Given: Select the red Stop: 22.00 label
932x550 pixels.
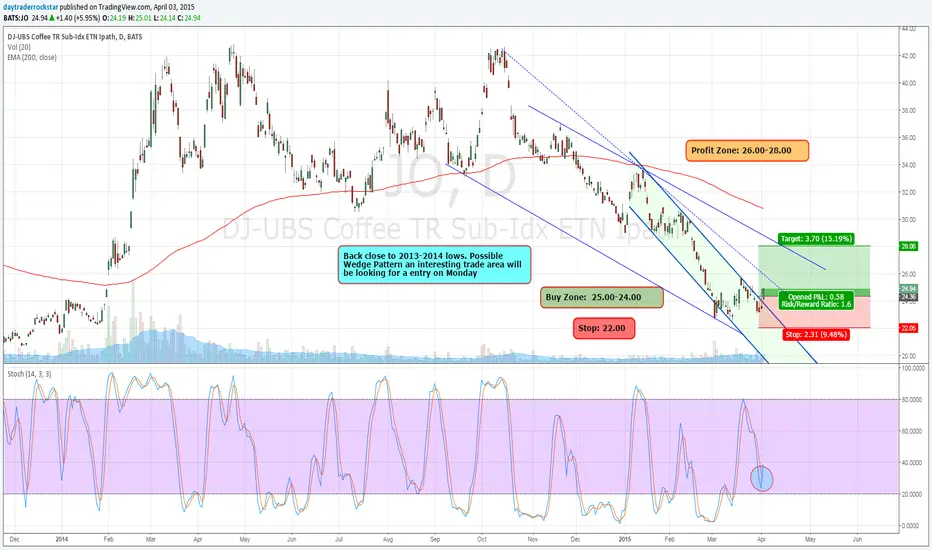Looking at the screenshot, I should click(x=604, y=328).
